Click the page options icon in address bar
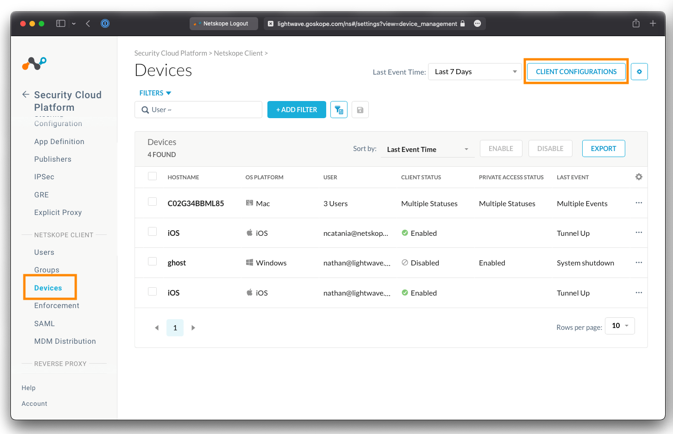Viewport: 673px width, 434px height. click(477, 24)
